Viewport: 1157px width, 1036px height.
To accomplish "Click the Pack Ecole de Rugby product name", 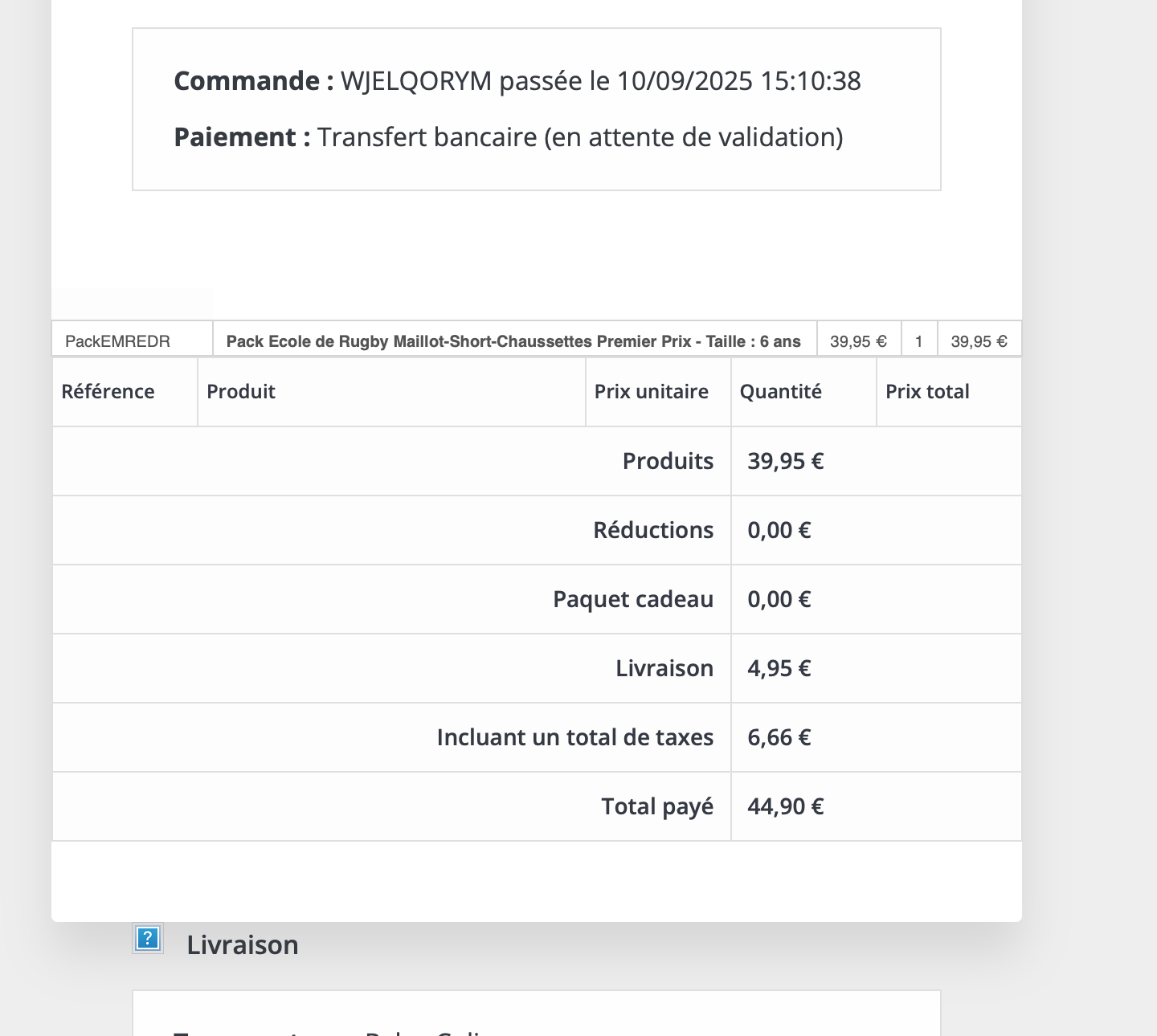I will pos(514,341).
